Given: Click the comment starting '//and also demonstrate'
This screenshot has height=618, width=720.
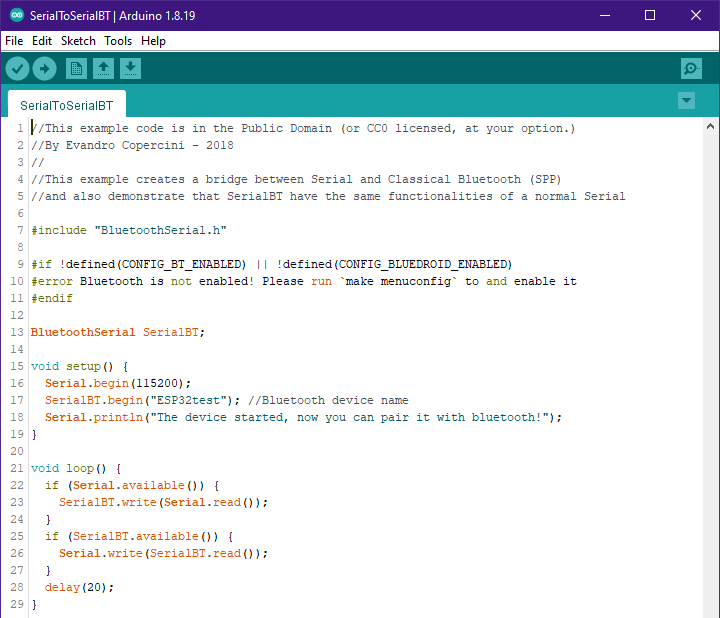Looking at the screenshot, I should click(x=328, y=196).
